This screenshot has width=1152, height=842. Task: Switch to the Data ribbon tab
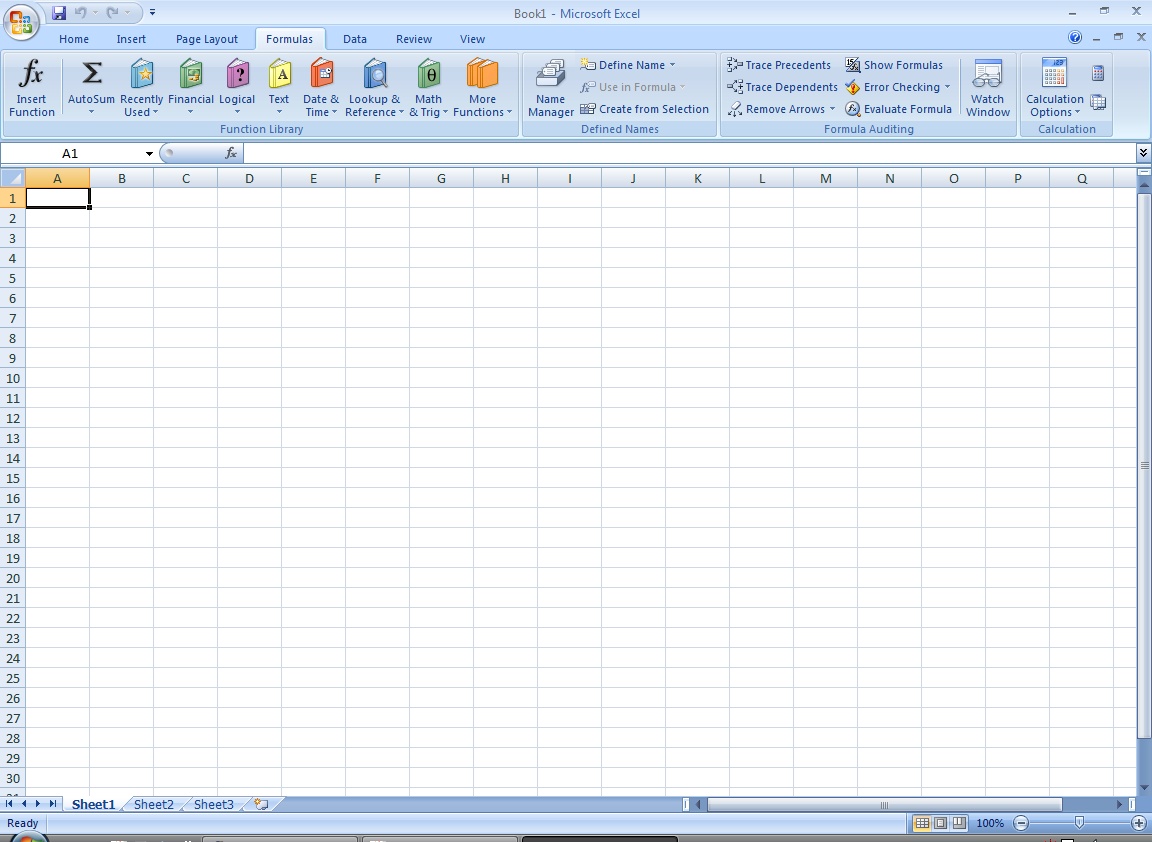tap(355, 39)
